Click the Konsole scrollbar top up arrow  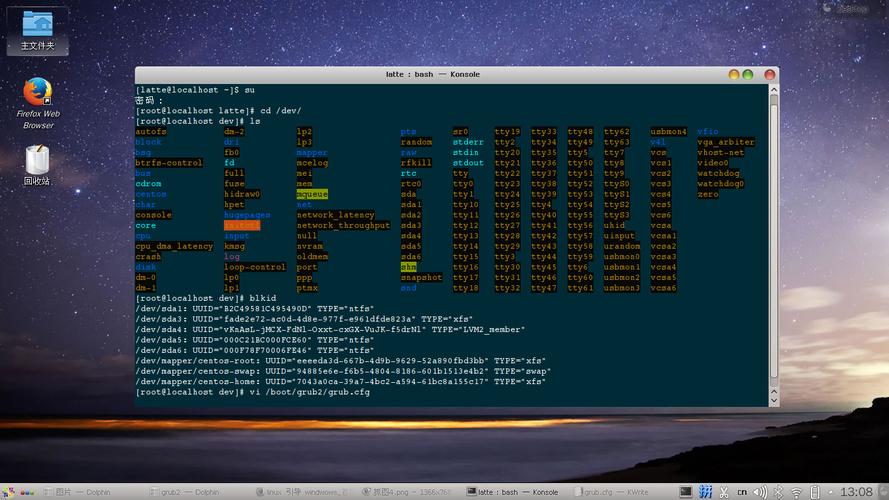[x=774, y=90]
